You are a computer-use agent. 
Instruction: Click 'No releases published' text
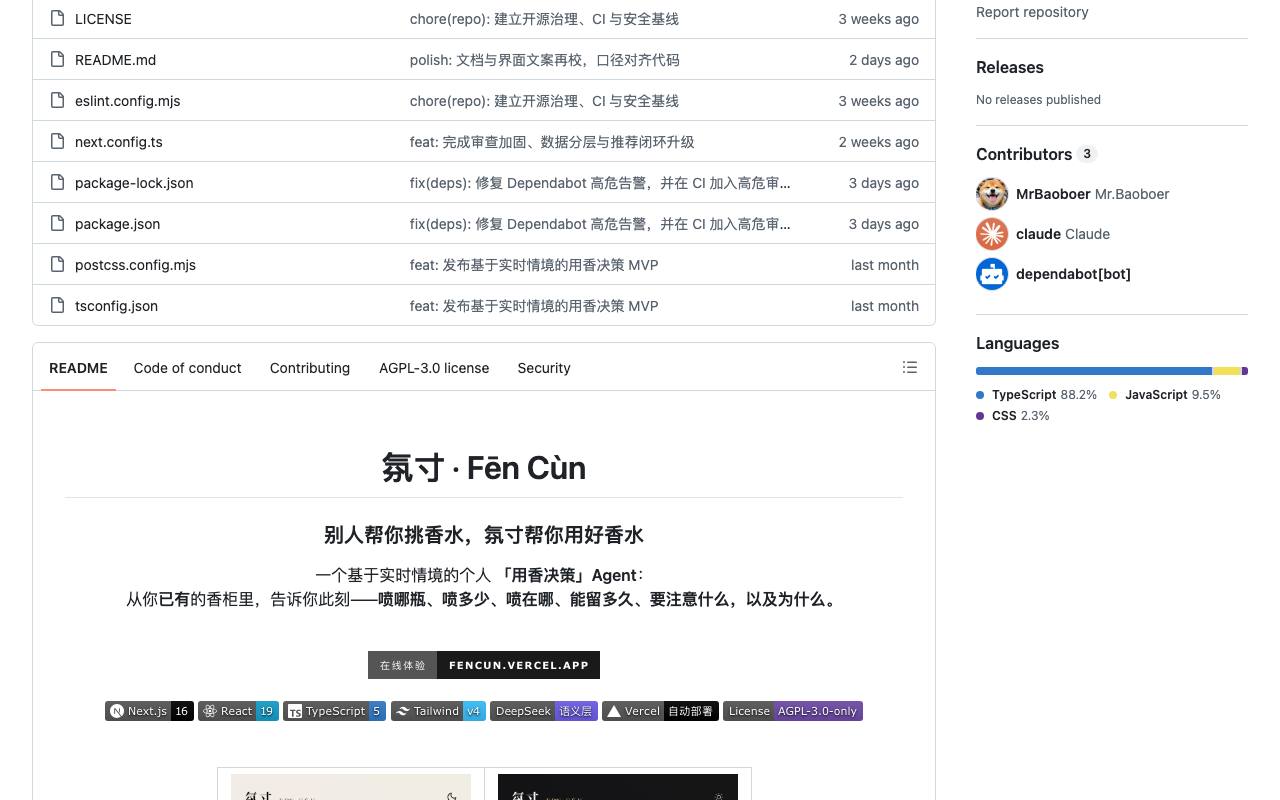(1038, 100)
